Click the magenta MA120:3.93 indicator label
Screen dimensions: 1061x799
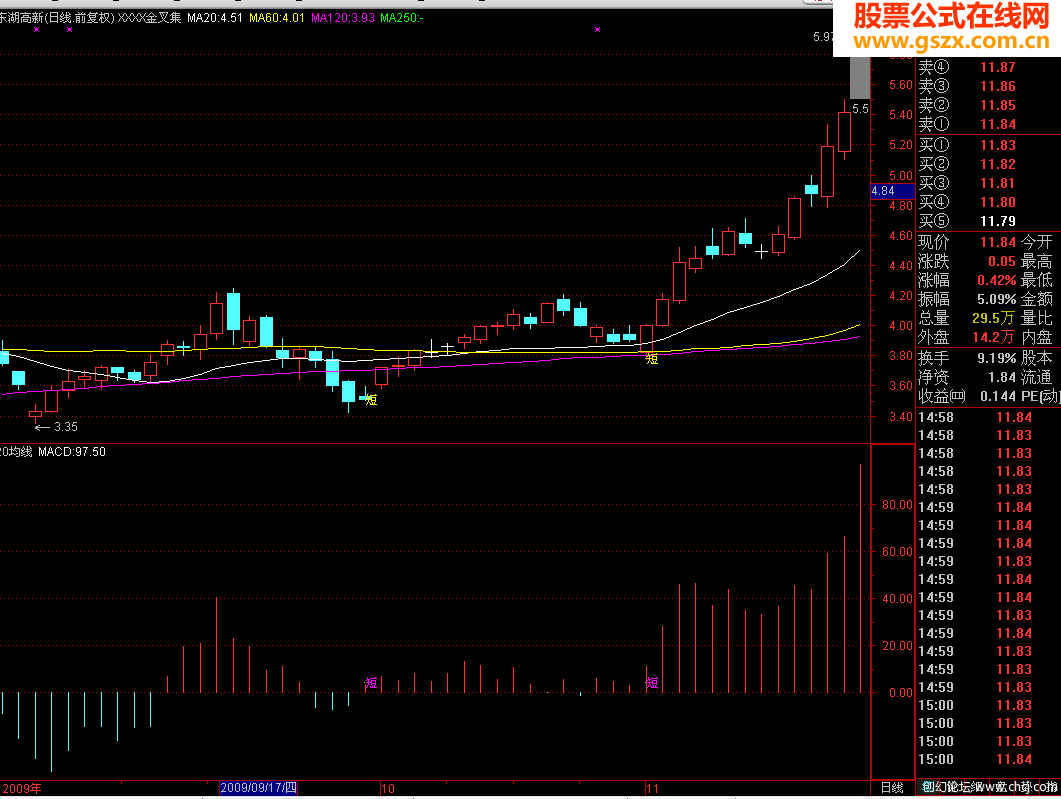click(x=343, y=18)
